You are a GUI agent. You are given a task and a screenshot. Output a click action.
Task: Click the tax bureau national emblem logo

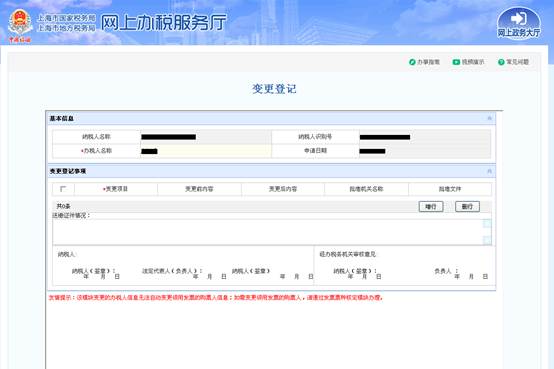(20, 23)
